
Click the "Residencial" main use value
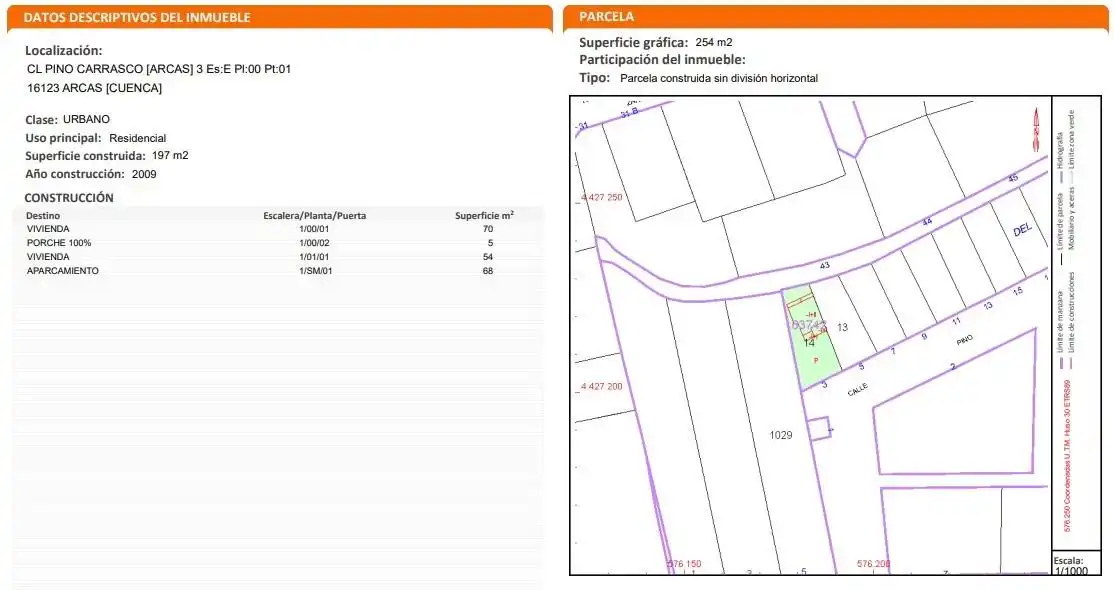click(x=137, y=138)
